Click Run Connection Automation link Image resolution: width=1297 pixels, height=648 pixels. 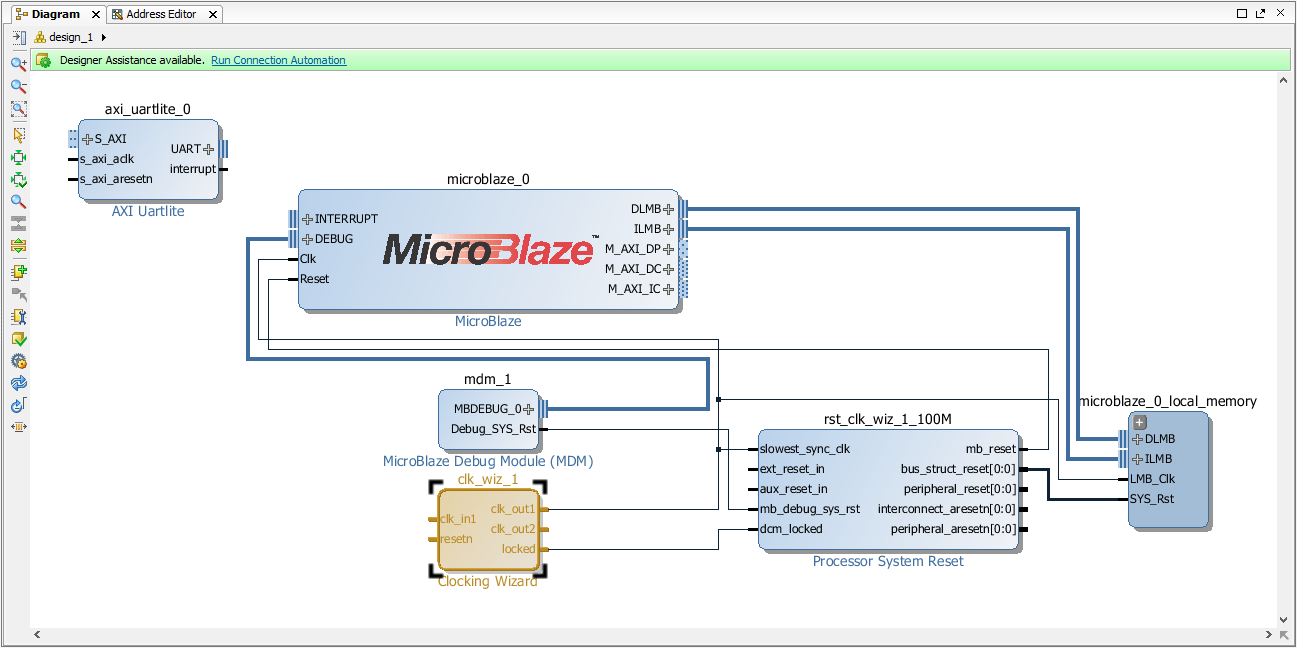pyautogui.click(x=278, y=60)
